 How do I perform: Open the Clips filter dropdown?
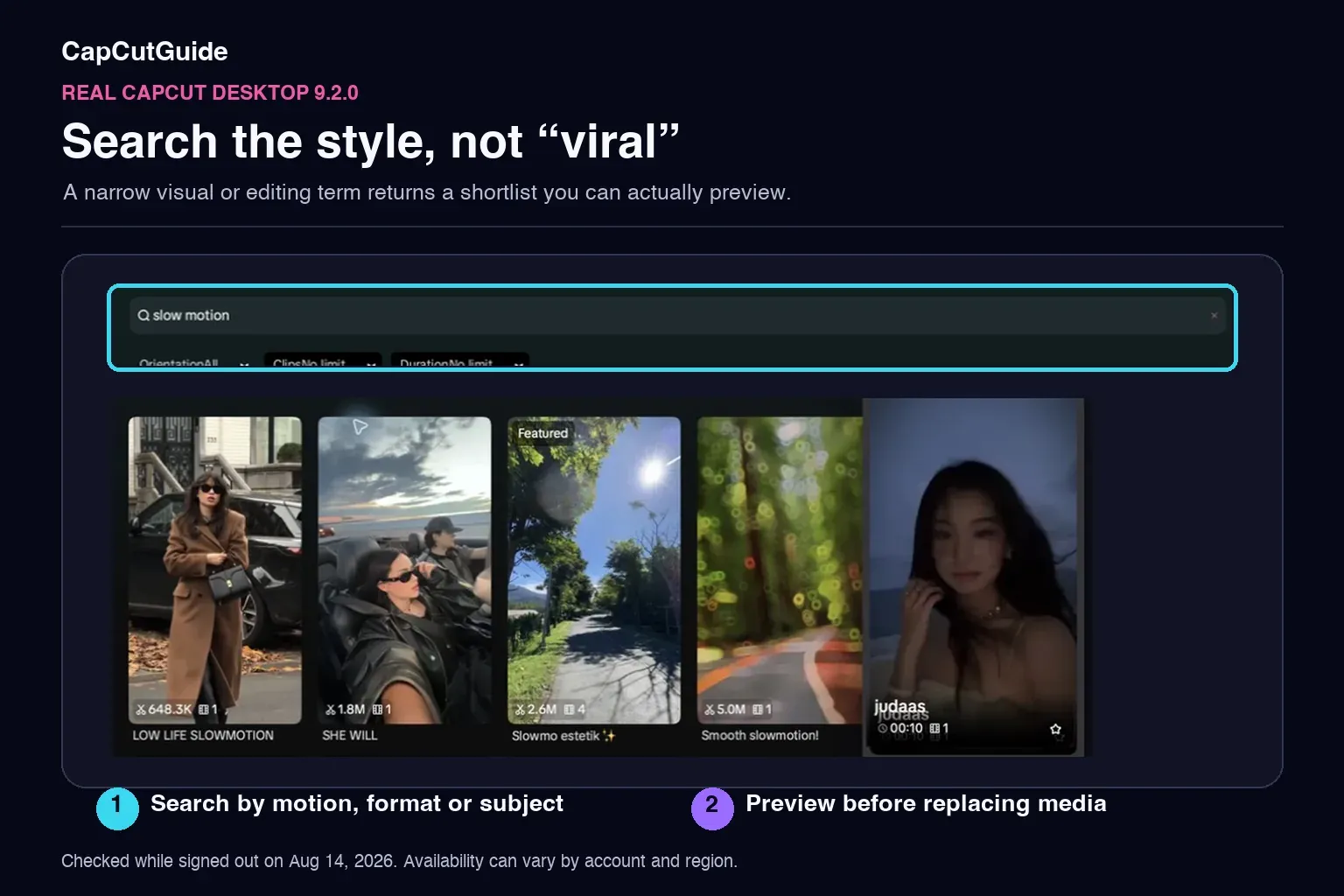pyautogui.click(x=322, y=362)
